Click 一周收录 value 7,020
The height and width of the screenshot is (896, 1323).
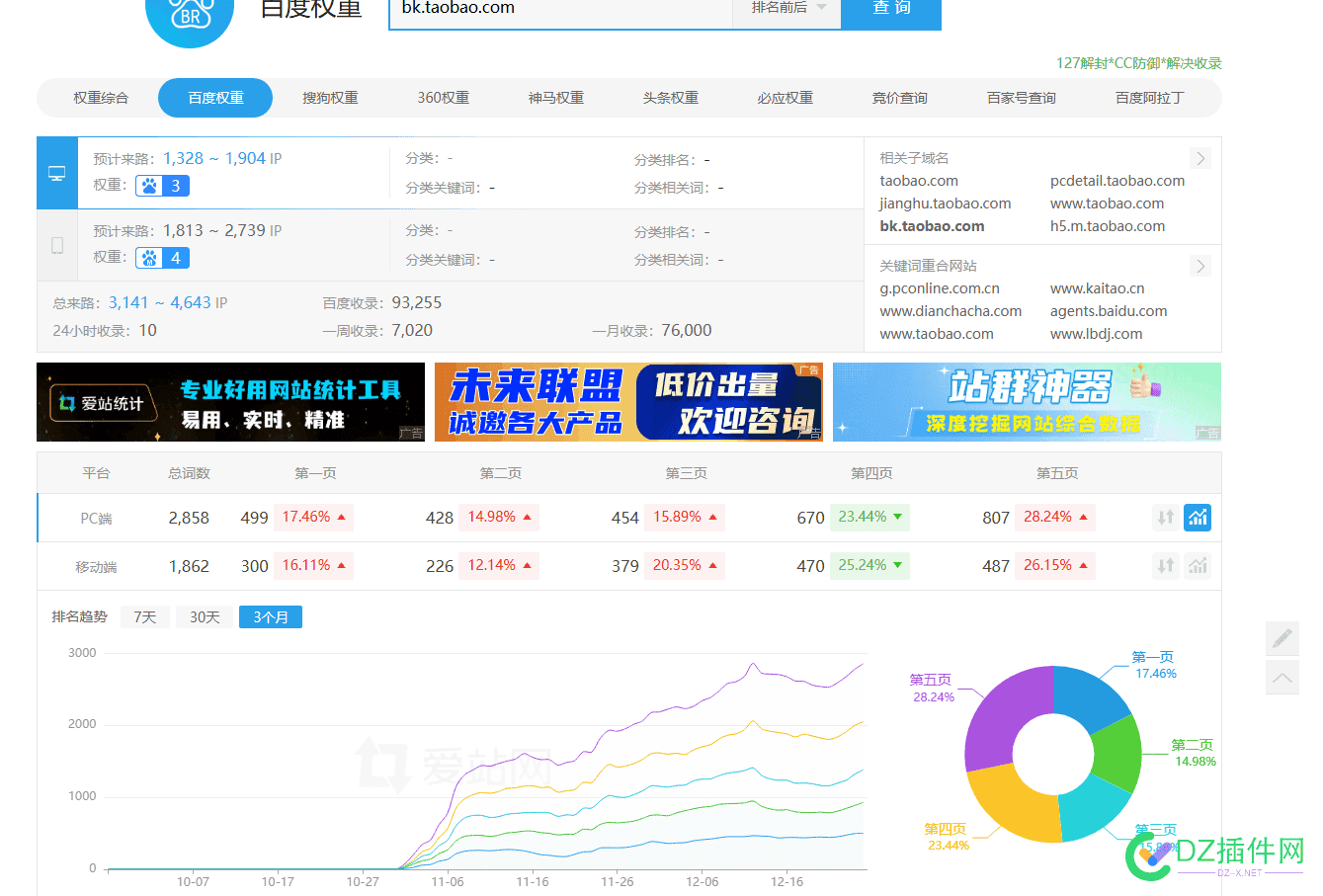(412, 330)
